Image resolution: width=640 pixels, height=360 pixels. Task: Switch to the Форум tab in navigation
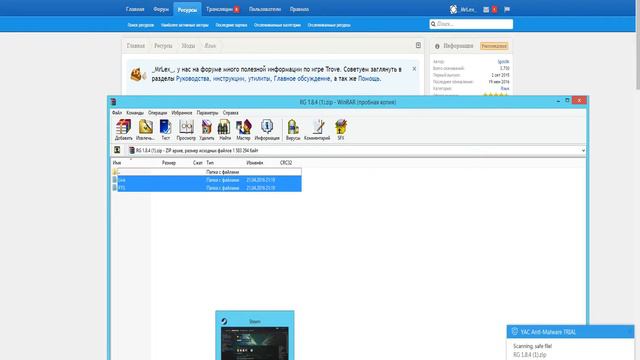pos(161,9)
